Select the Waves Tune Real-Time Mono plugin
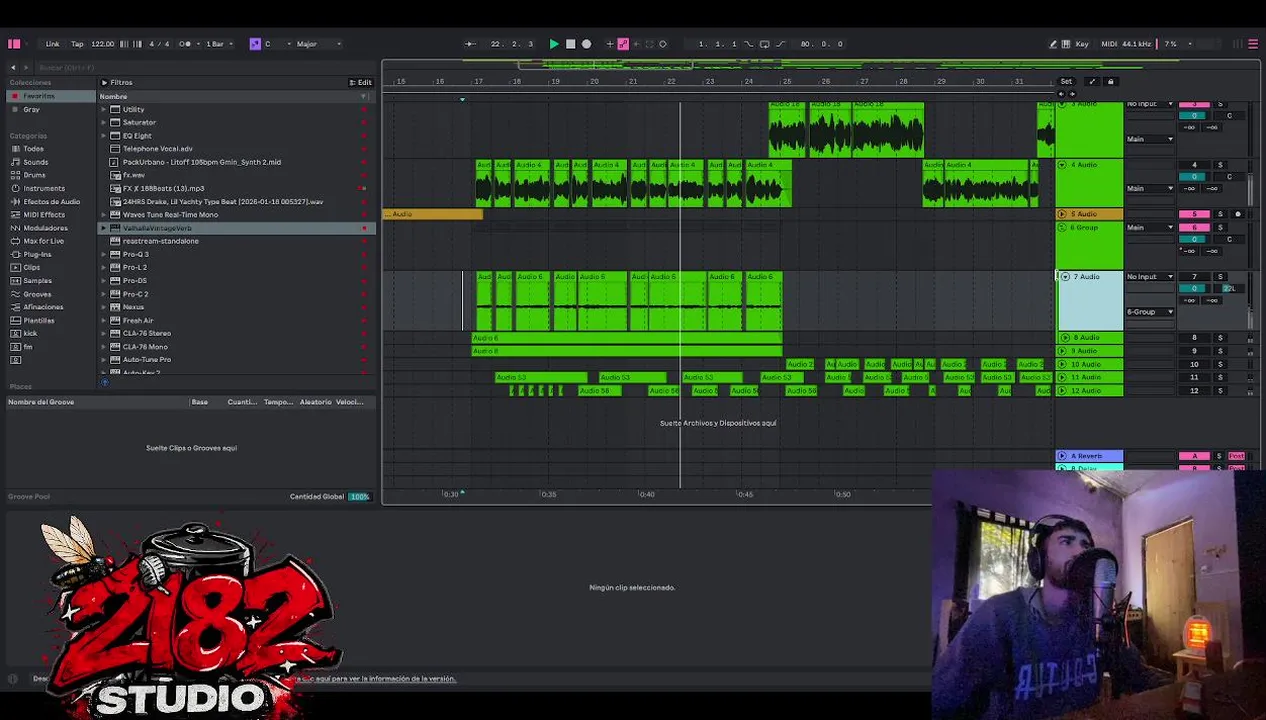The image size is (1266, 720). [170, 214]
